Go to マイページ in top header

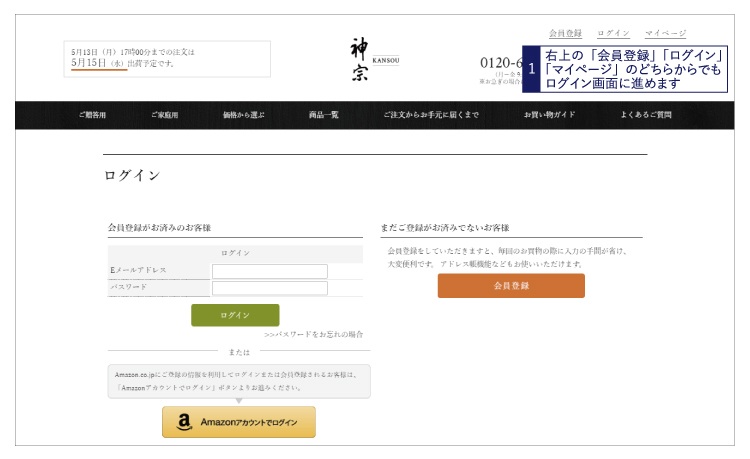[665, 34]
